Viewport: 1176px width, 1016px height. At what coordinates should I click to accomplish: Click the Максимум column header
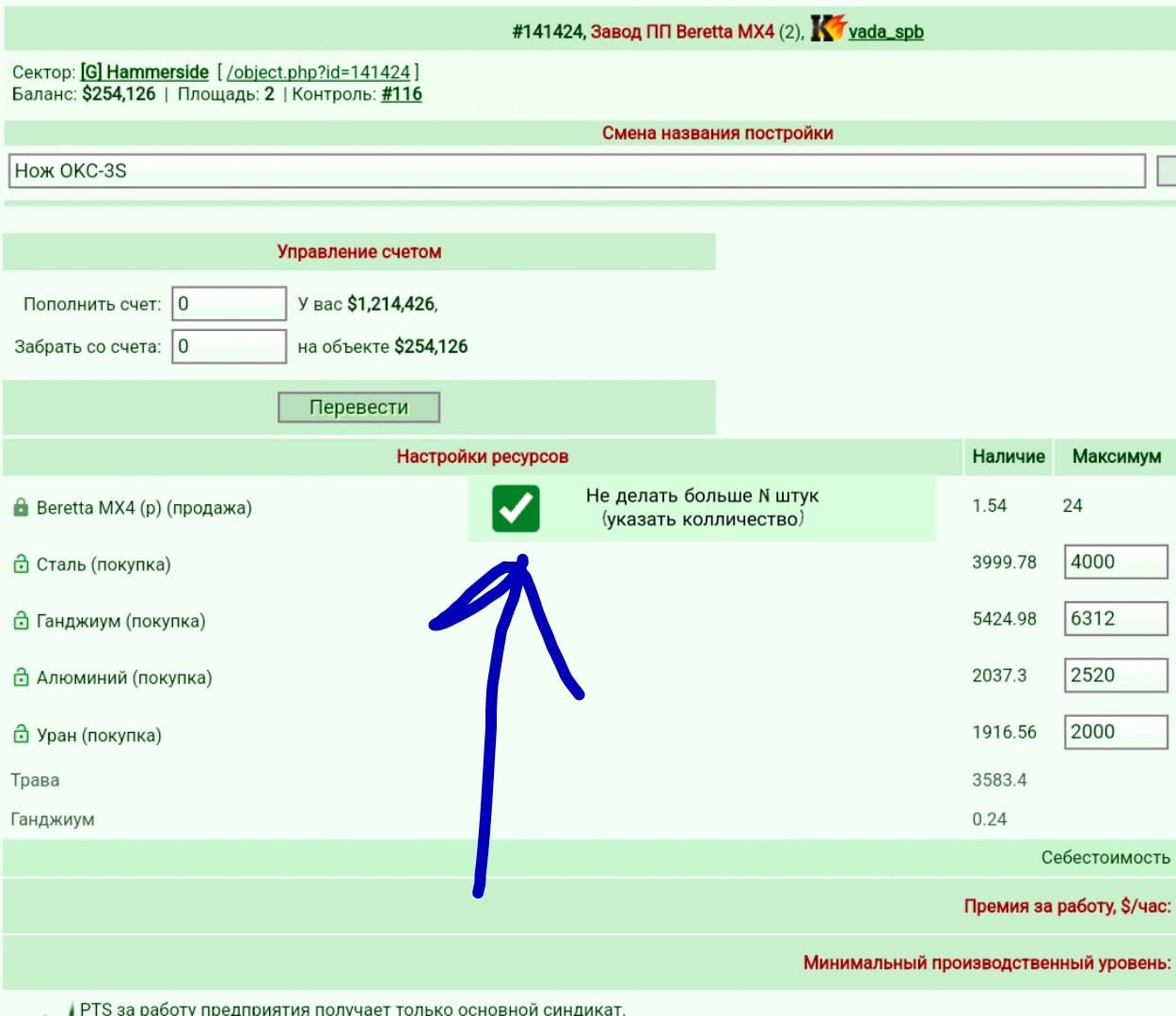(x=1117, y=456)
